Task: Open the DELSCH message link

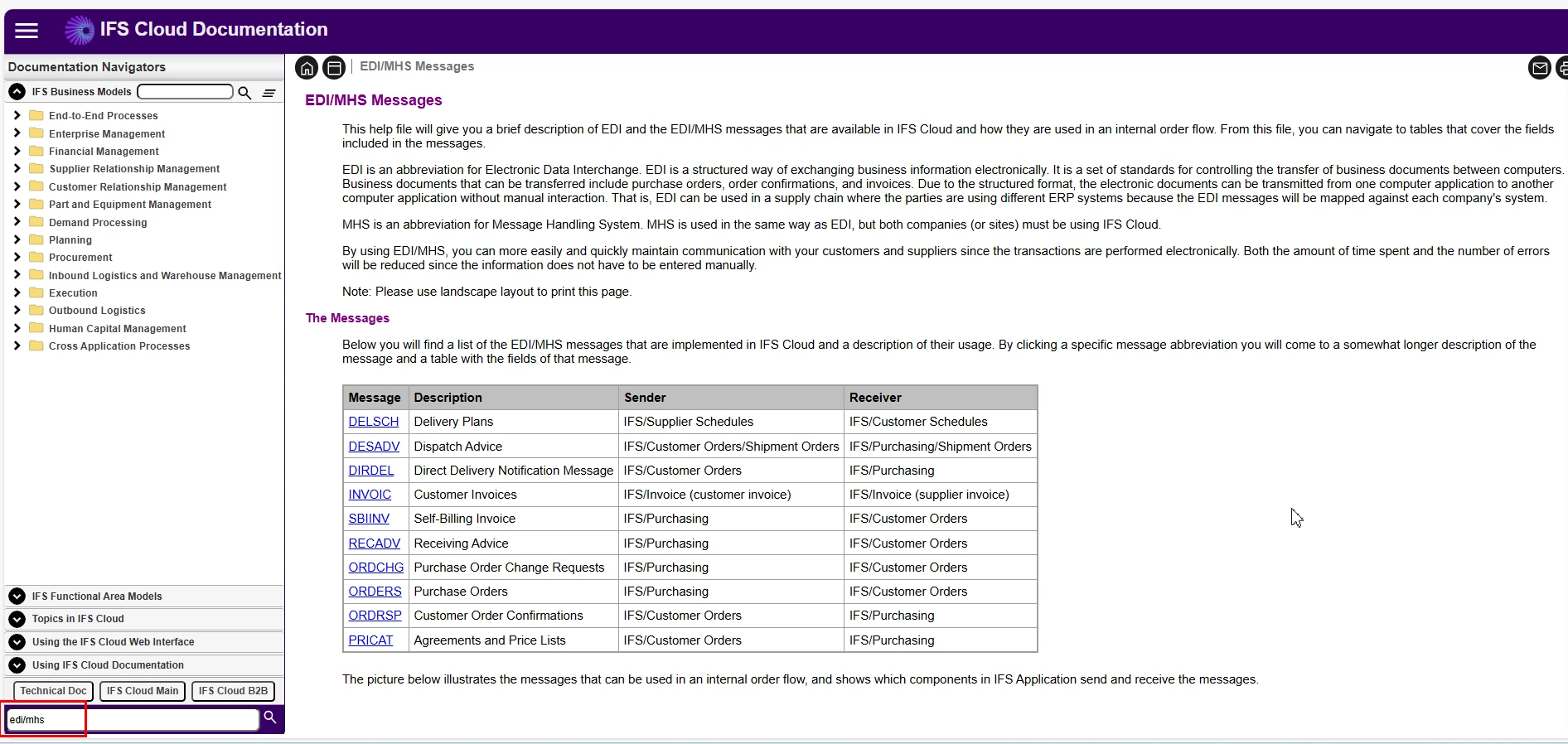Action: 373,422
